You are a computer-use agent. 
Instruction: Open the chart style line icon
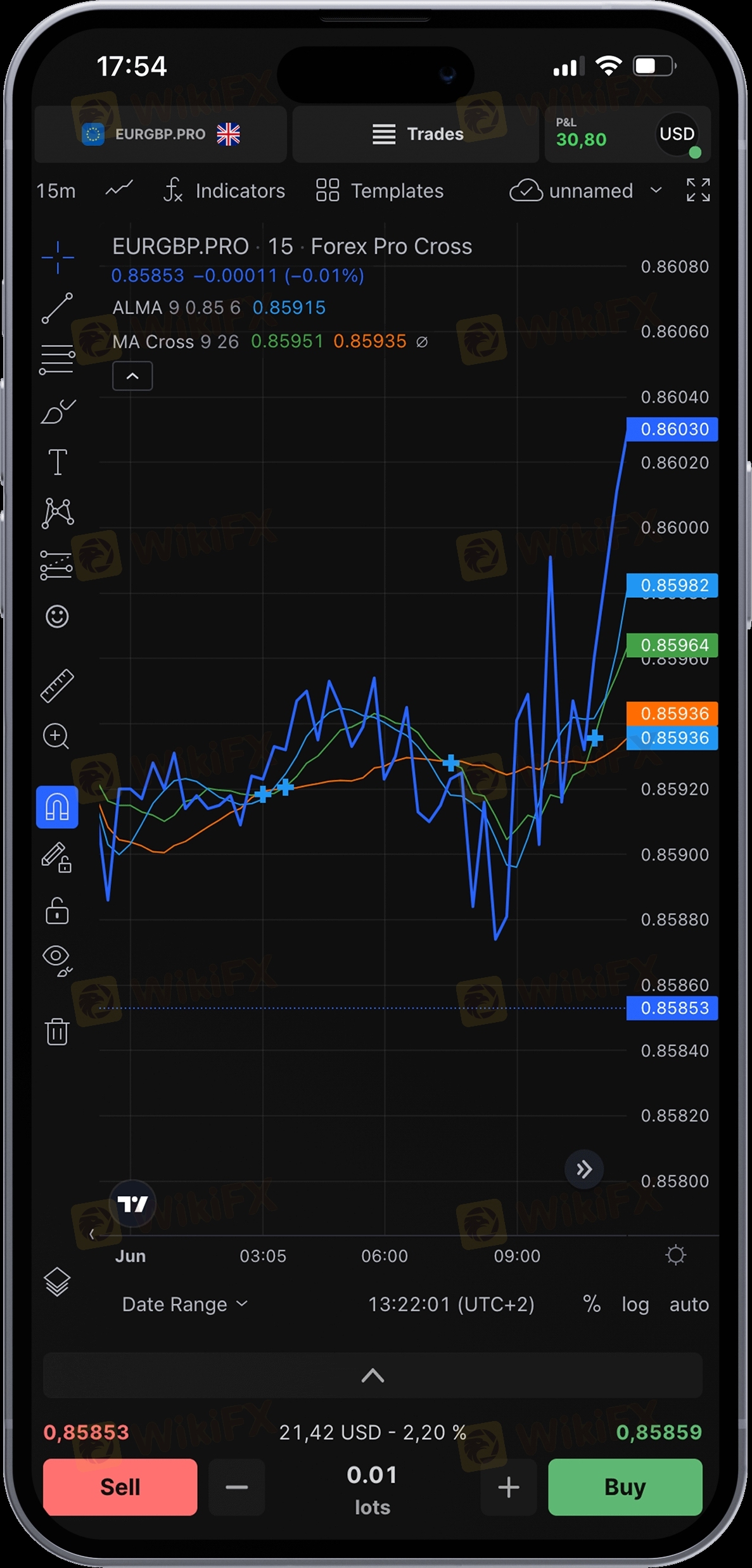[119, 189]
